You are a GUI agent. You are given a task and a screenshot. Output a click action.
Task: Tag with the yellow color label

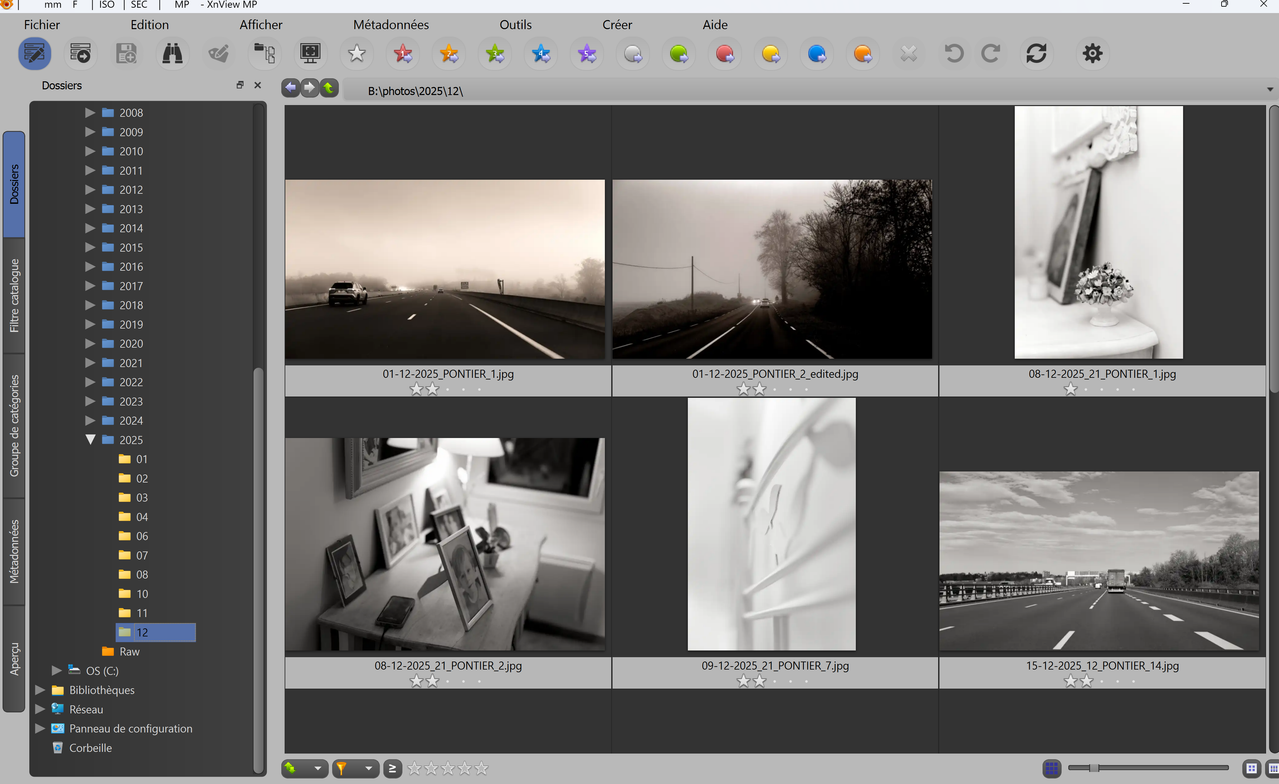pyautogui.click(x=771, y=53)
